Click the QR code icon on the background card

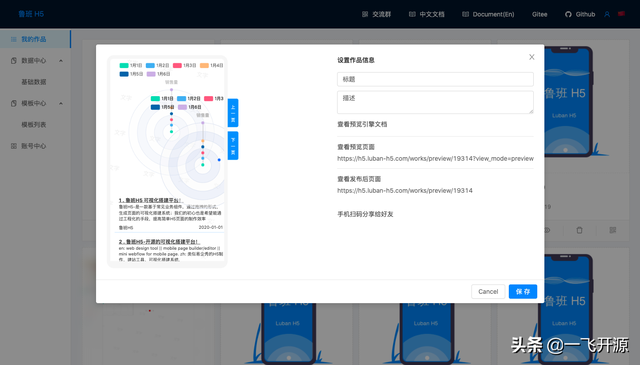click(613, 230)
